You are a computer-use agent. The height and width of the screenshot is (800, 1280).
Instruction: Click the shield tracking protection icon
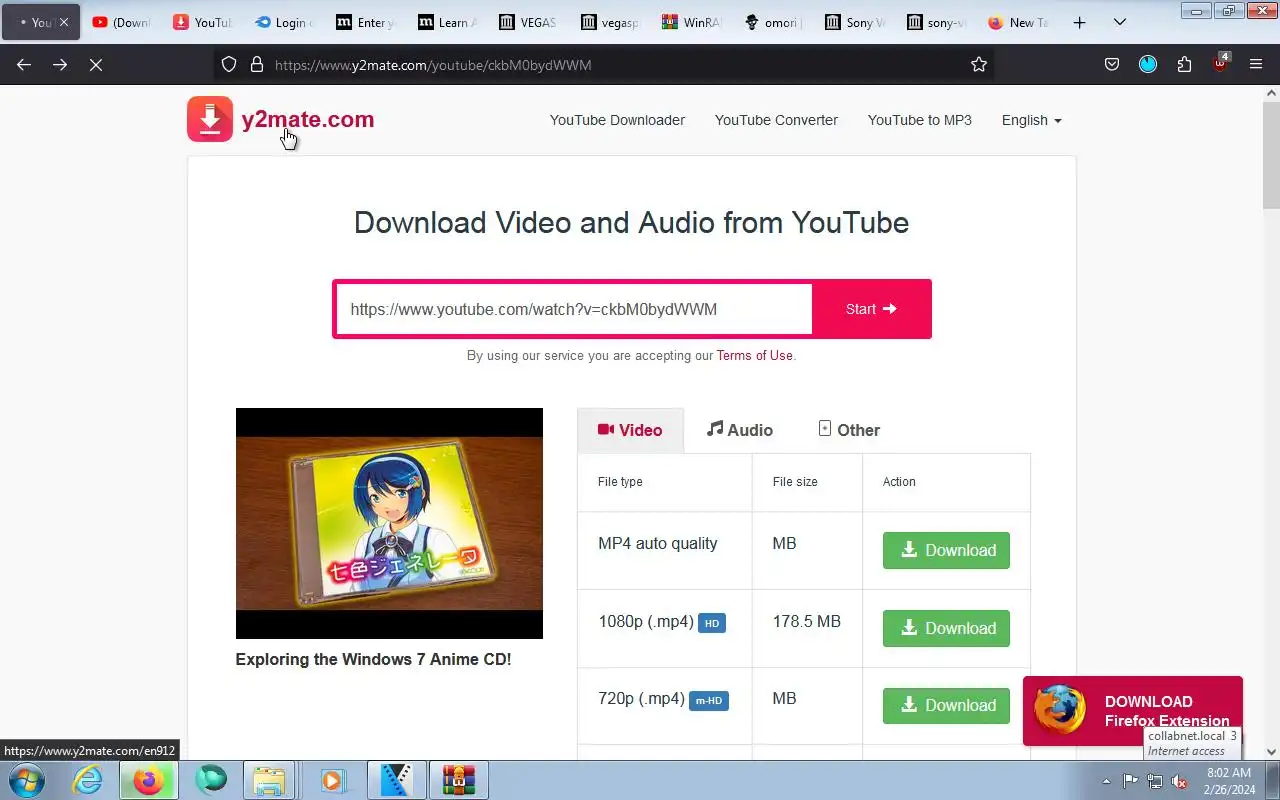pyautogui.click(x=229, y=64)
